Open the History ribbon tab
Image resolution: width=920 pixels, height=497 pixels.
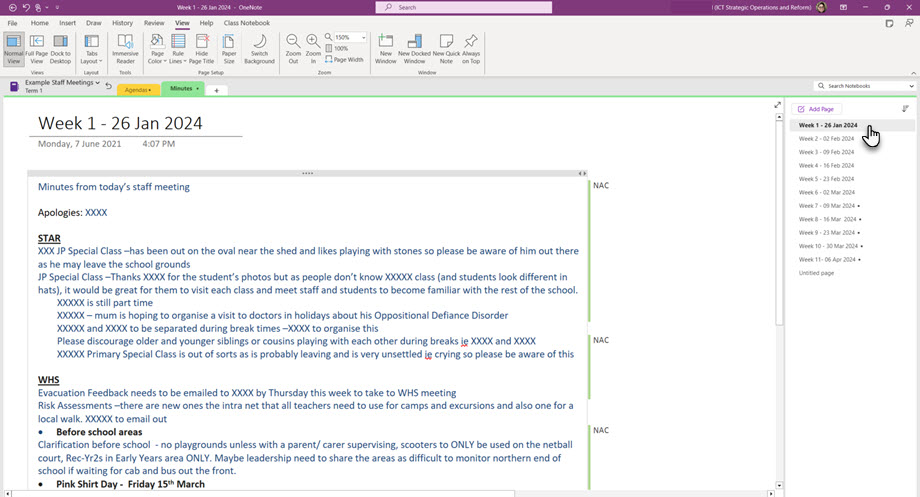[x=123, y=23]
